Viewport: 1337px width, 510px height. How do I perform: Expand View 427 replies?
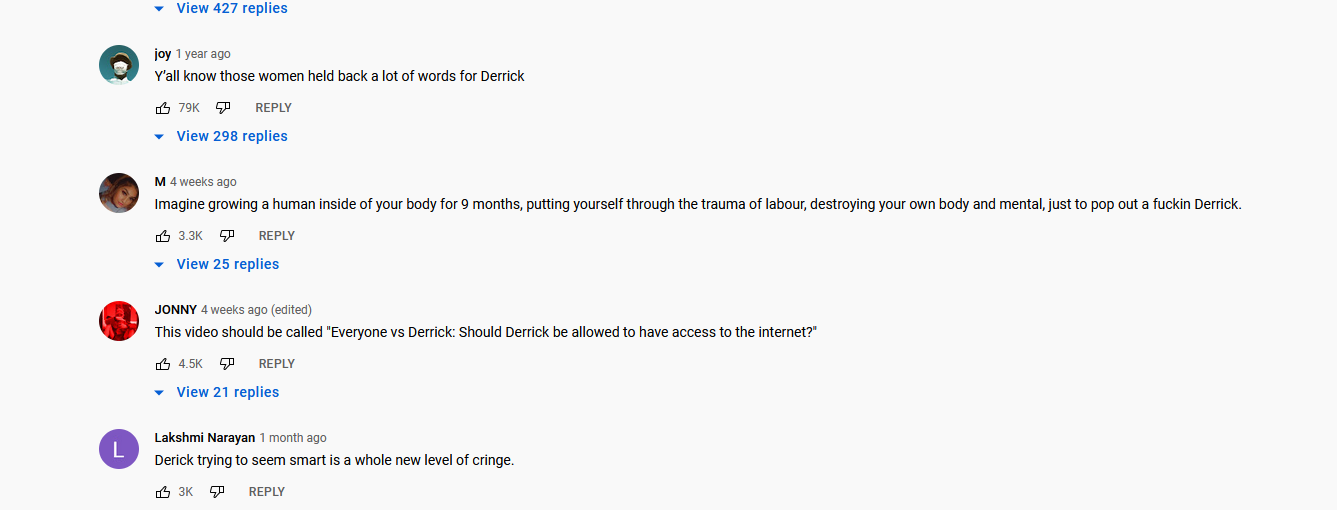(x=221, y=8)
